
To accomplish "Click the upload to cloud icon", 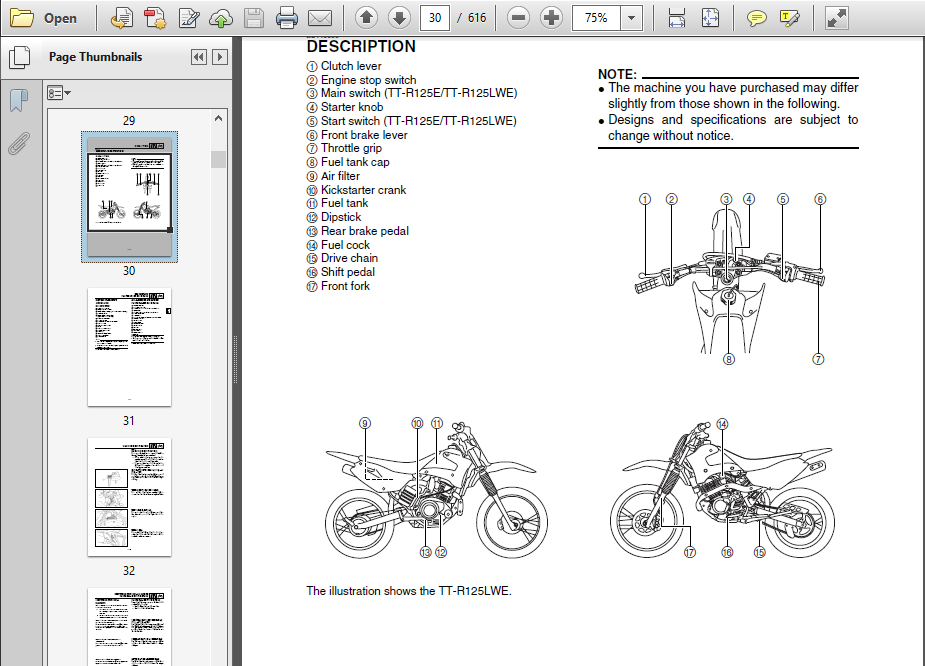I will 221,18.
